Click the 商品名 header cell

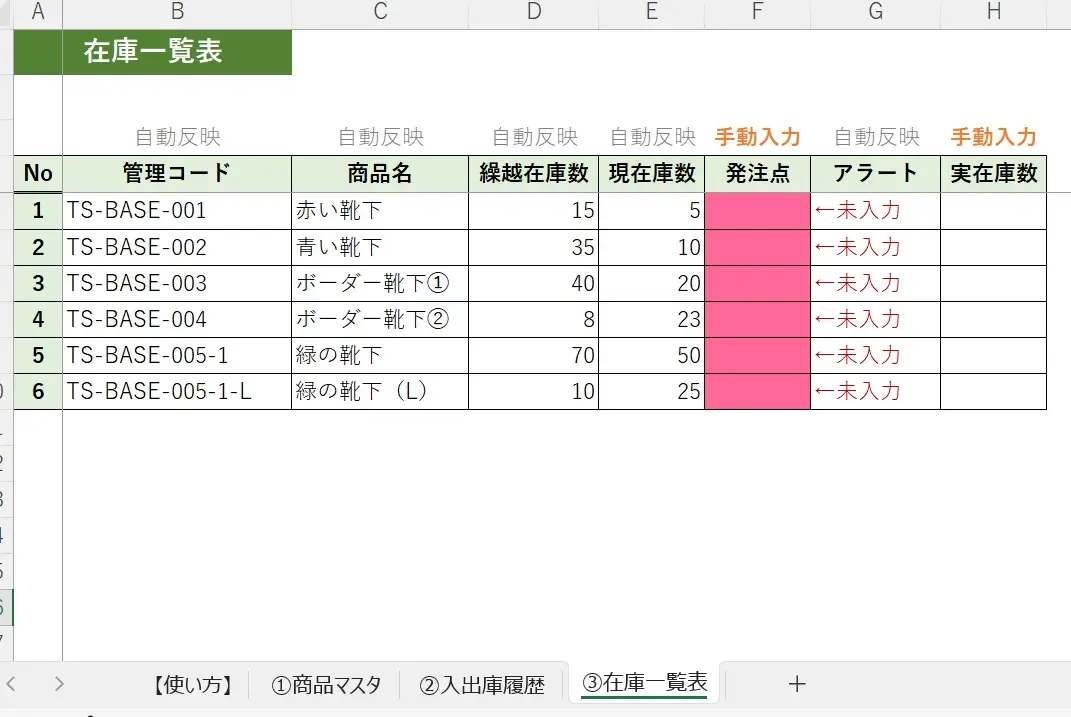[380, 173]
